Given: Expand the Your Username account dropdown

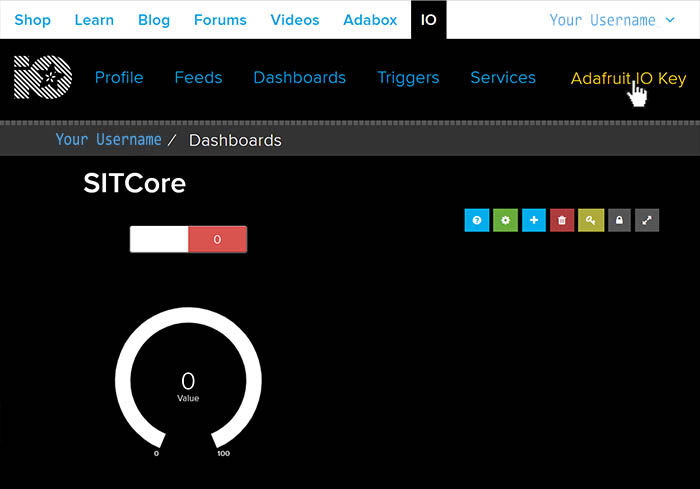Looking at the screenshot, I should click(612, 20).
